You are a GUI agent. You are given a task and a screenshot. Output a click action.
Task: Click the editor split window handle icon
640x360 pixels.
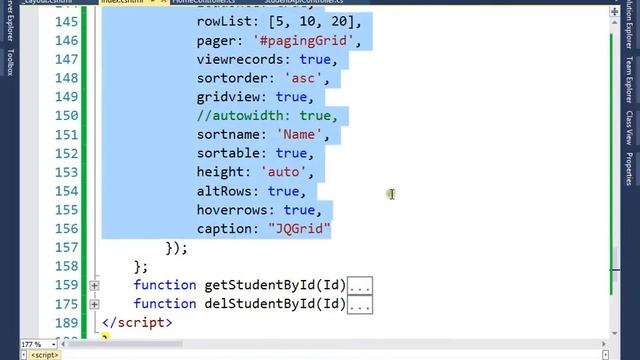click(614, 11)
